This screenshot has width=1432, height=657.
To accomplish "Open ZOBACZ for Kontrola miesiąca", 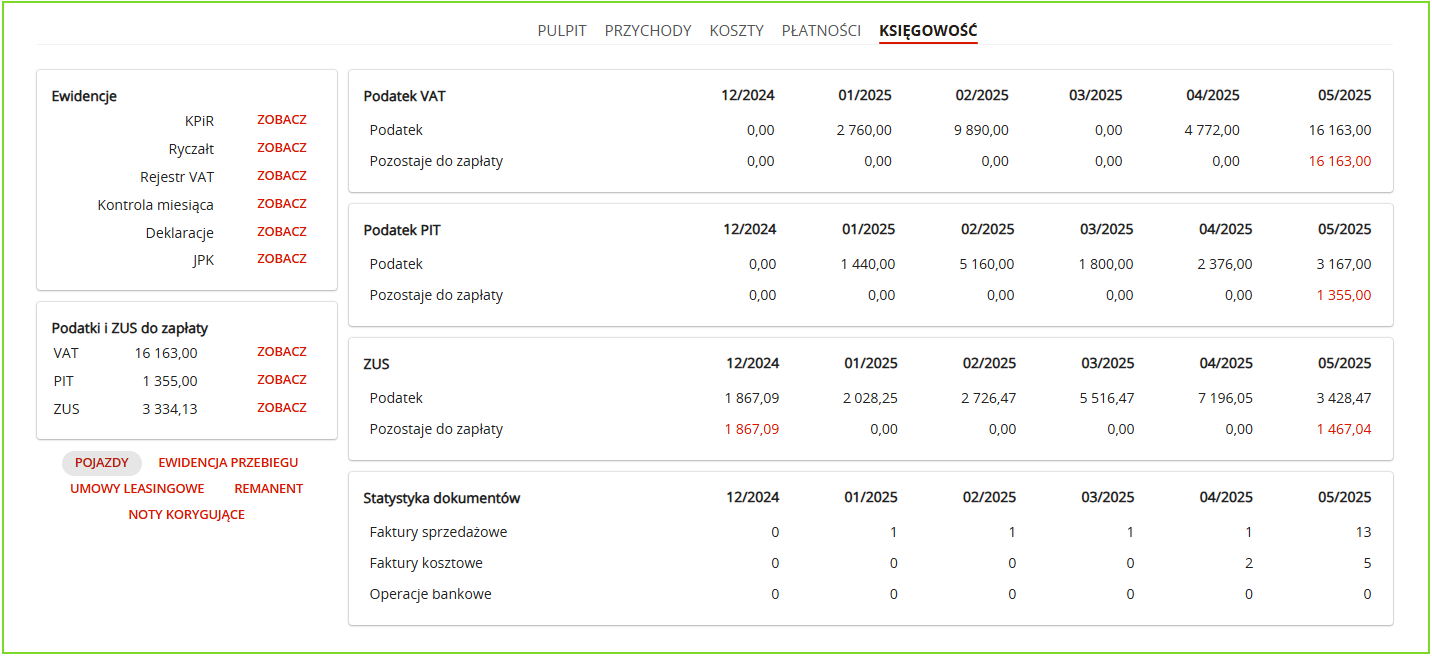I will 282,204.
